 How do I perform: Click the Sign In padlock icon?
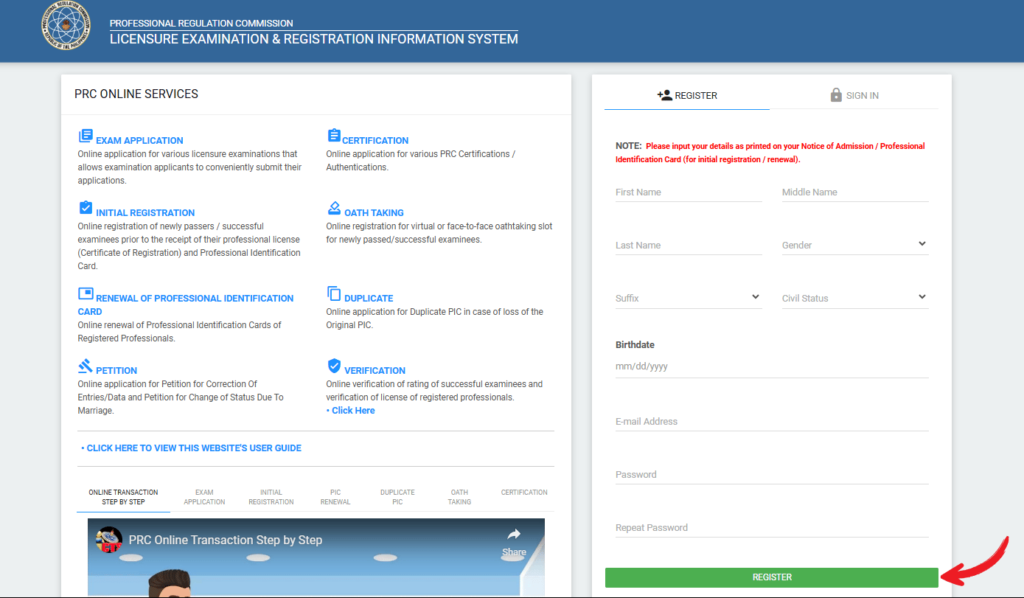(x=836, y=95)
